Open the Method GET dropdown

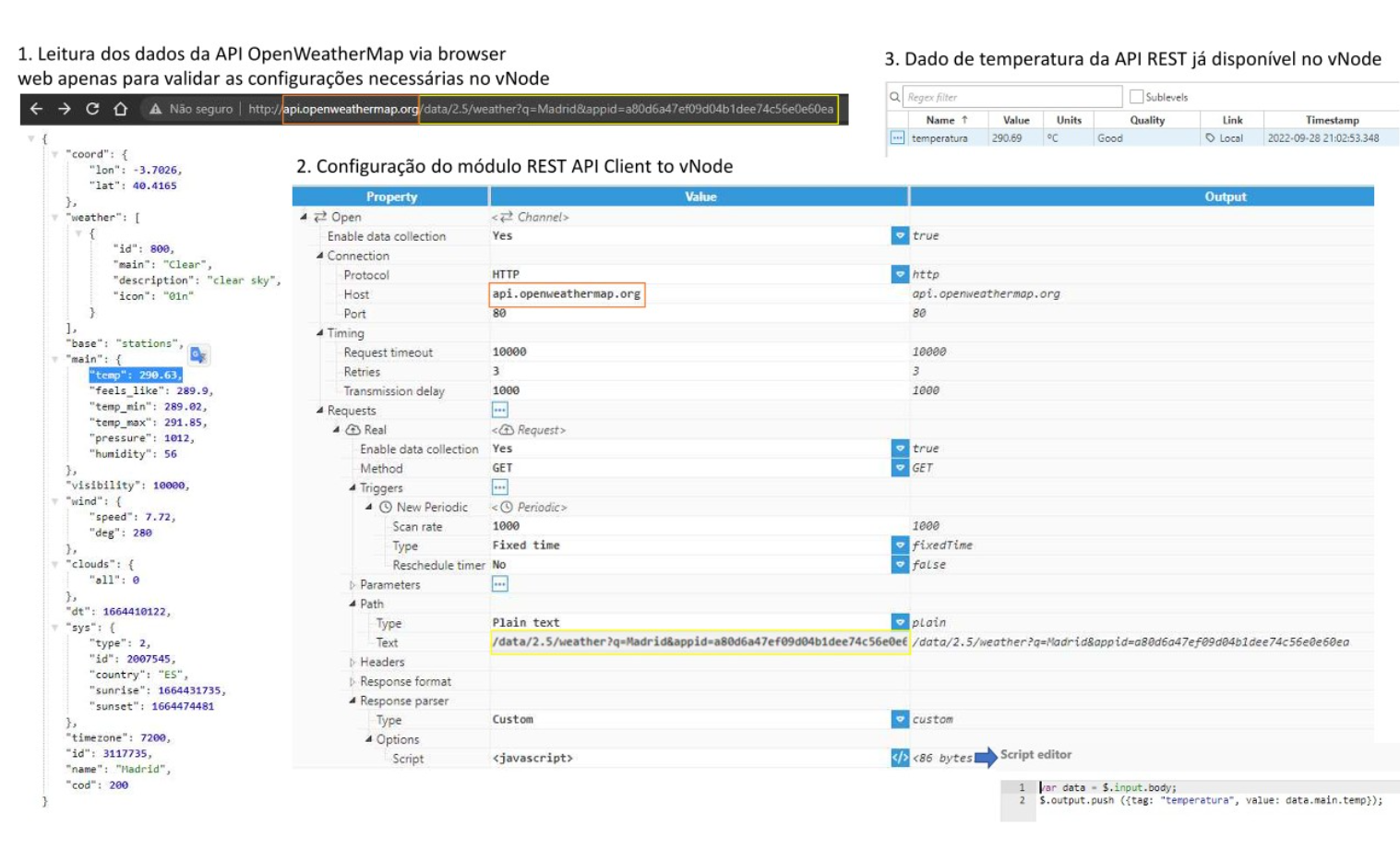(900, 468)
